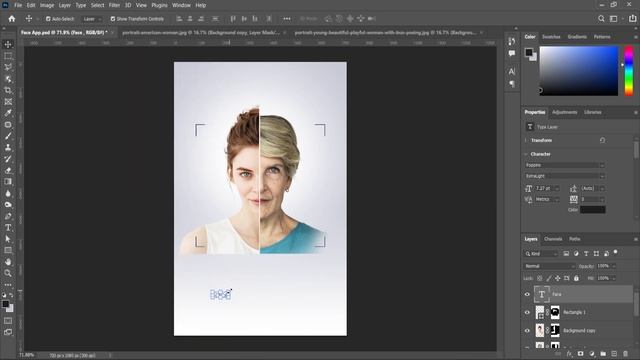Hide the Rectangle 1 layer
640x360 pixels.
(527, 312)
